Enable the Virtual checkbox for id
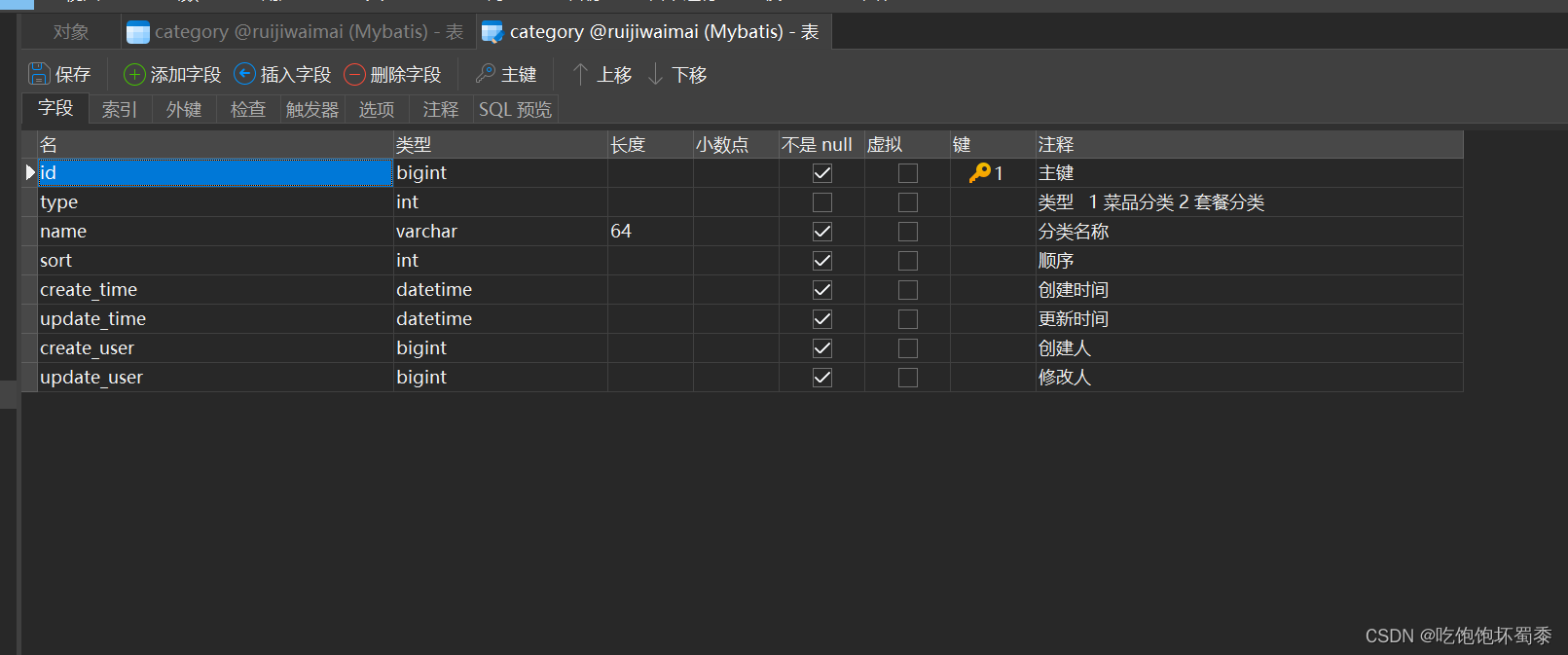The width and height of the screenshot is (1568, 655). 908,173
